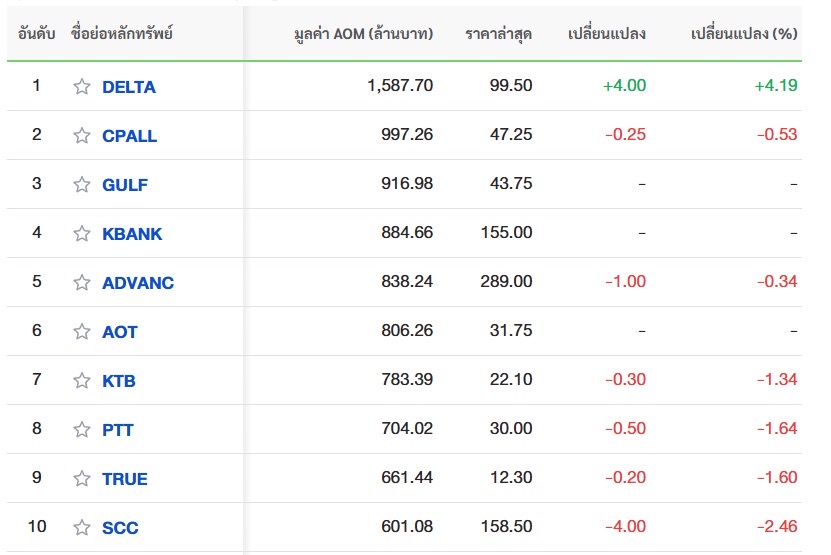Image resolution: width=831 pixels, height=555 pixels.
Task: Open the ADVANC stock details
Action: click(x=138, y=283)
